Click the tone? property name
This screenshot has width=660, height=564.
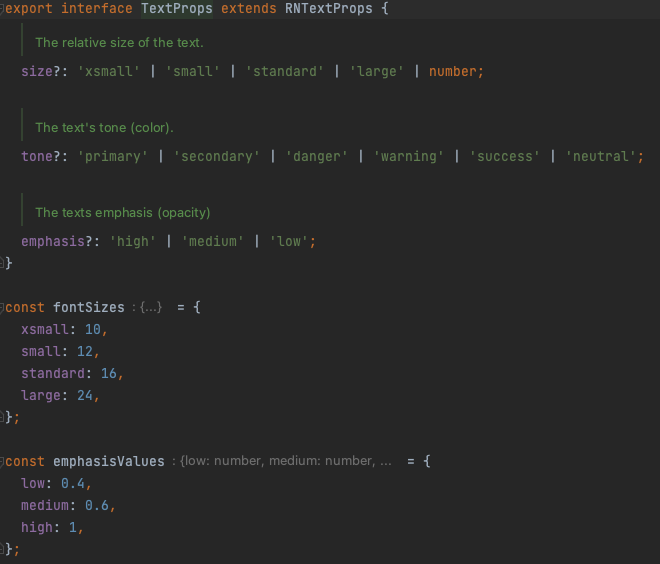pos(37,156)
